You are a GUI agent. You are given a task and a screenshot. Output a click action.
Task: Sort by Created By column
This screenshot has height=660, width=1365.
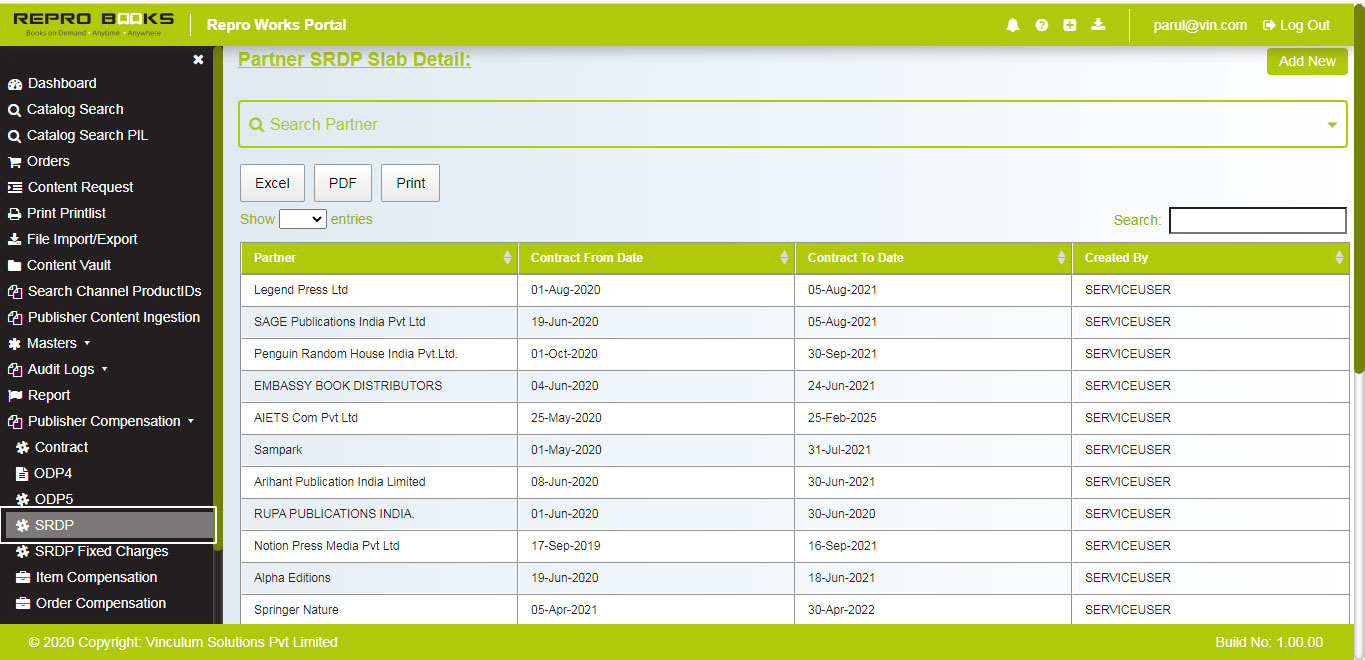point(1210,258)
